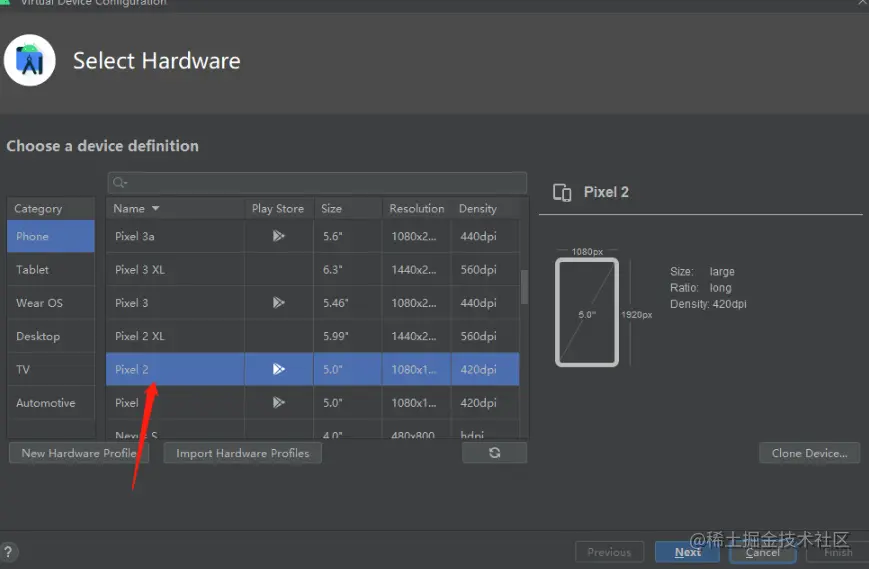Click the Play Store column header
This screenshot has width=869, height=569.
point(278,208)
